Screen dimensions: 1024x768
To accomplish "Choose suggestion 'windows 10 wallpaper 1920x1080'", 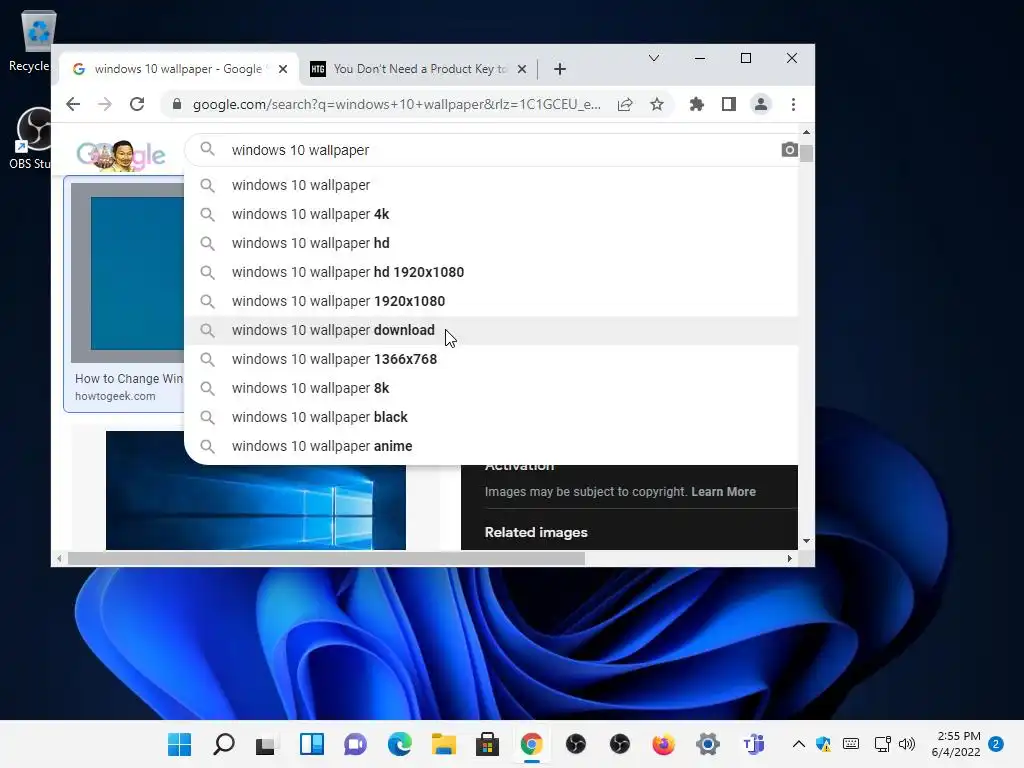I will pos(491,301).
